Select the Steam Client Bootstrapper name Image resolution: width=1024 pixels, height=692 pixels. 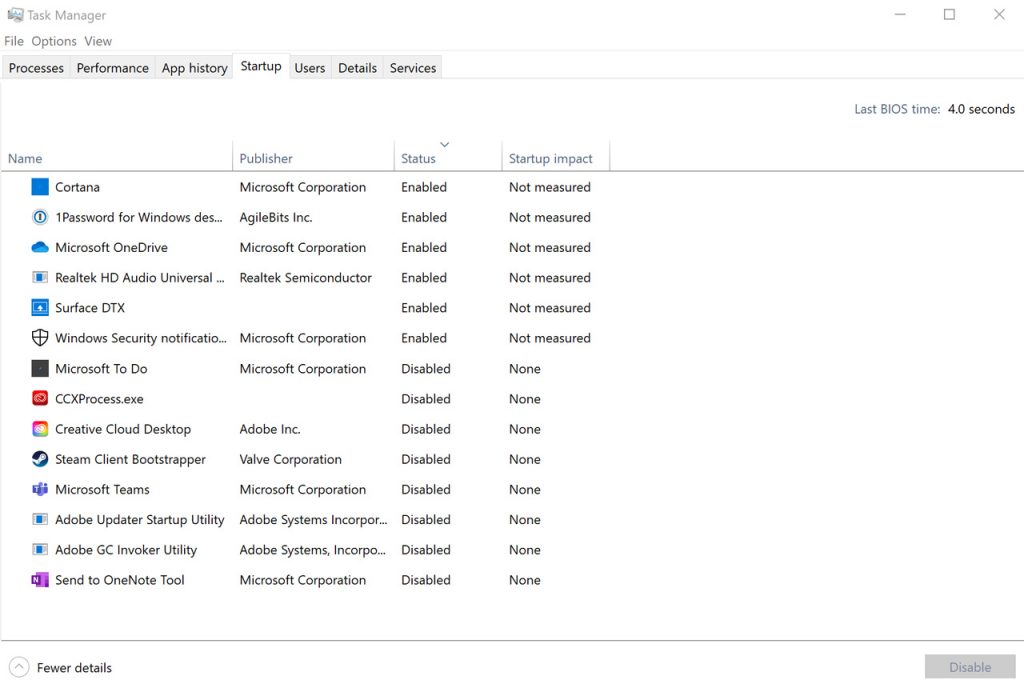coord(130,460)
